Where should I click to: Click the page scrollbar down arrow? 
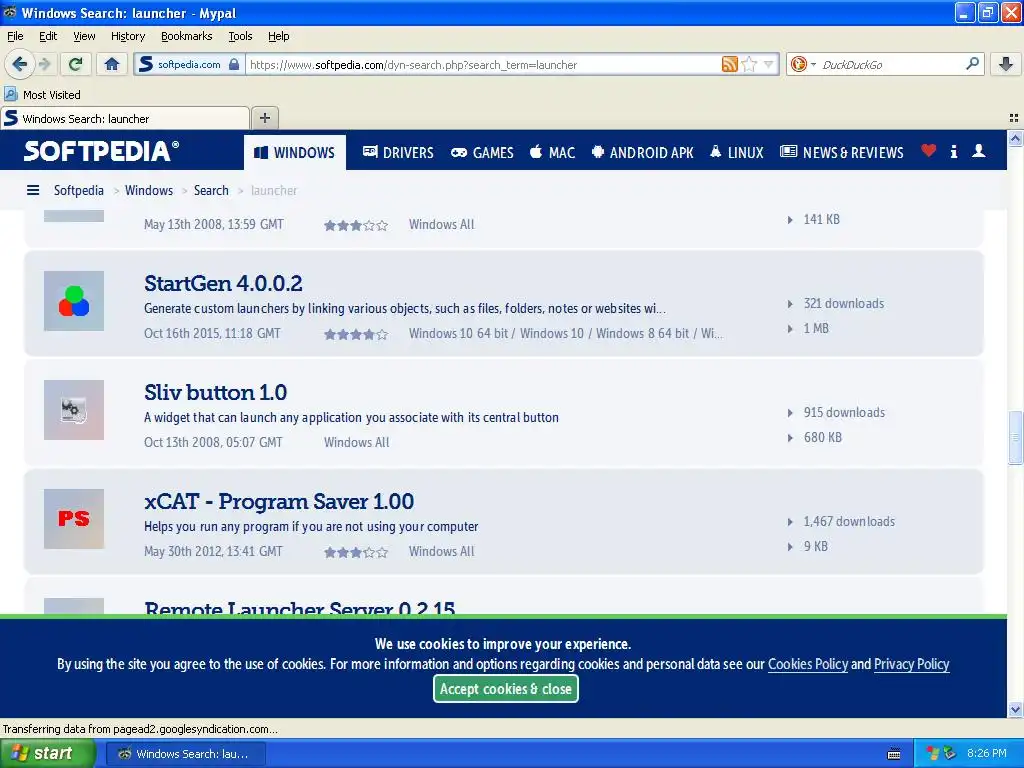pyautogui.click(x=1015, y=709)
